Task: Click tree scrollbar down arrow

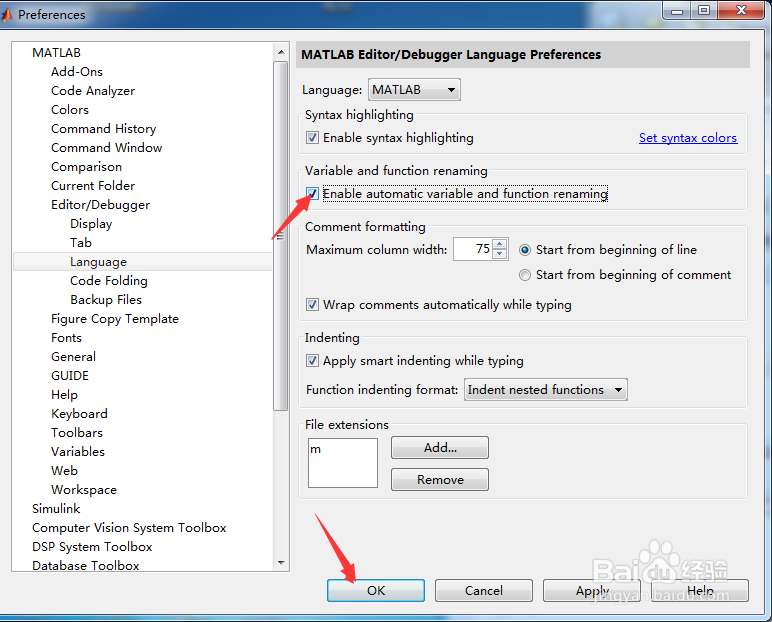Action: tap(281, 562)
